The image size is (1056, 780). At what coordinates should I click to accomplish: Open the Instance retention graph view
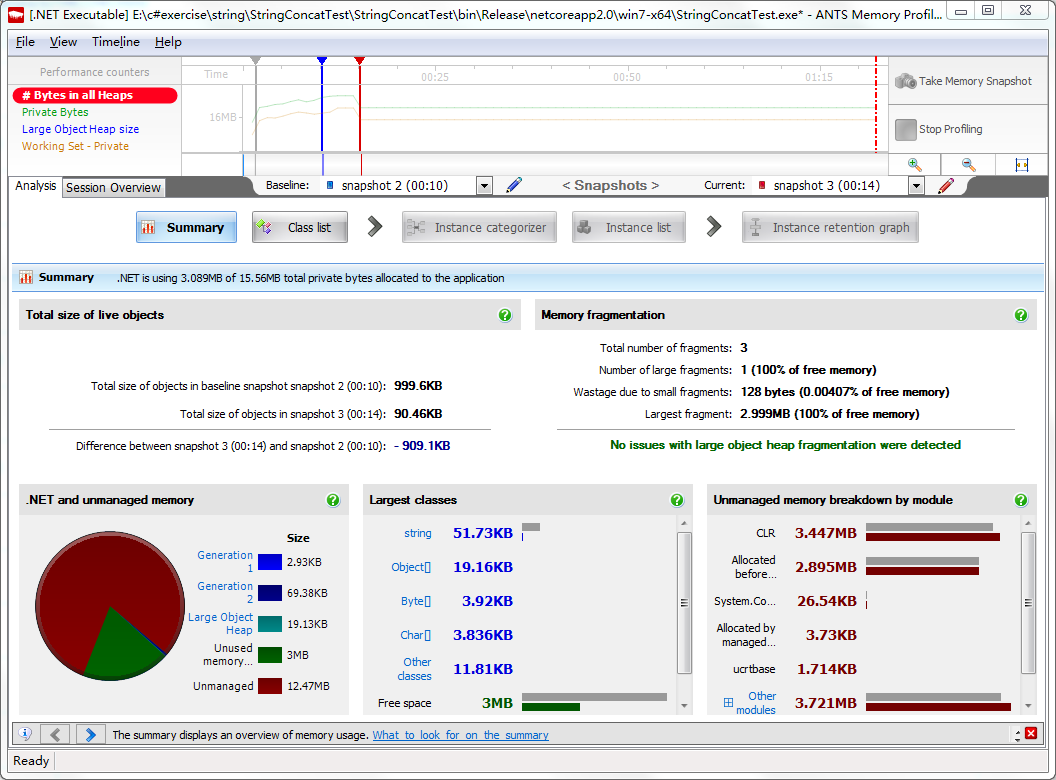[x=830, y=228]
